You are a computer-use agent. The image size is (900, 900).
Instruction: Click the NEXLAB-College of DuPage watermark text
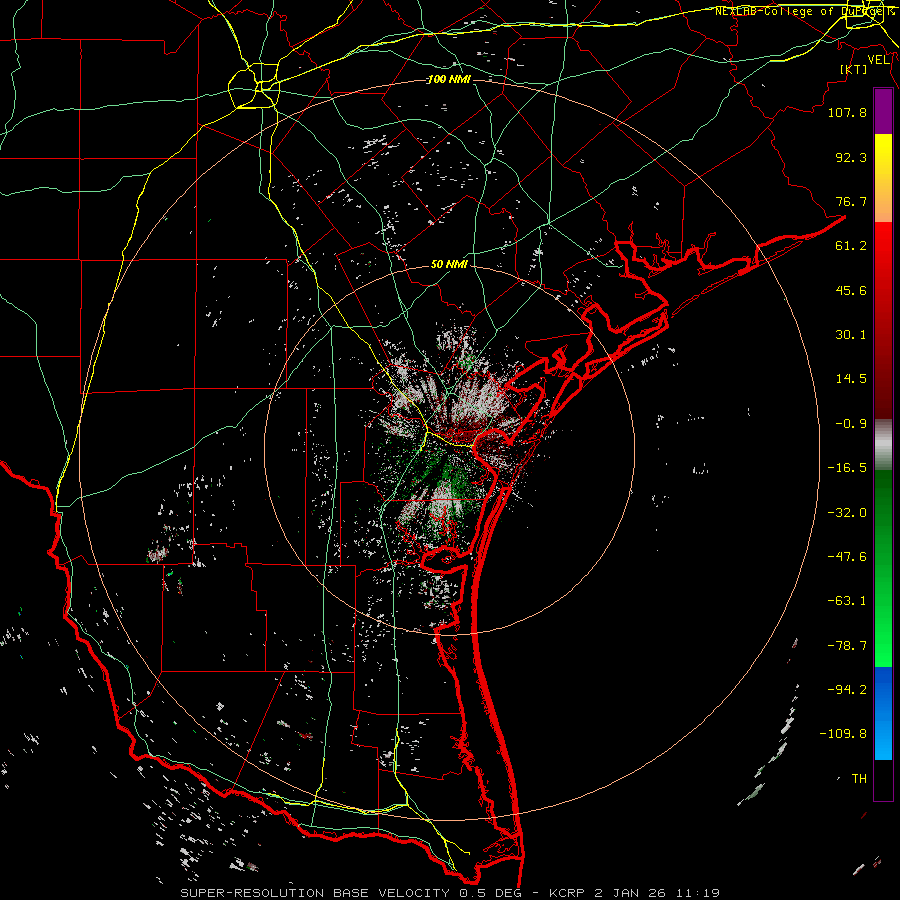point(804,11)
